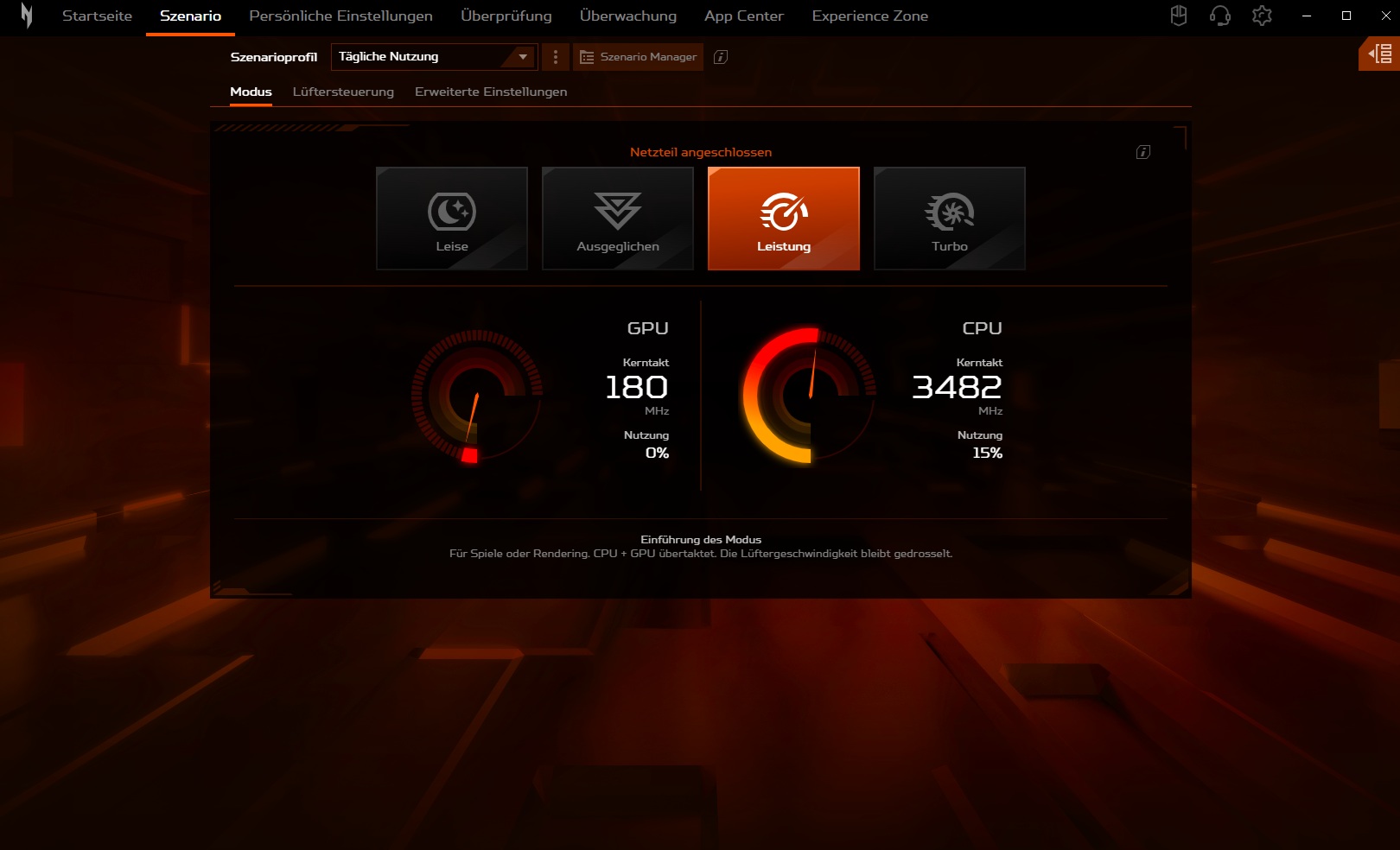This screenshot has width=1400, height=850.
Task: Go to the Startseite menu
Action: point(97,16)
